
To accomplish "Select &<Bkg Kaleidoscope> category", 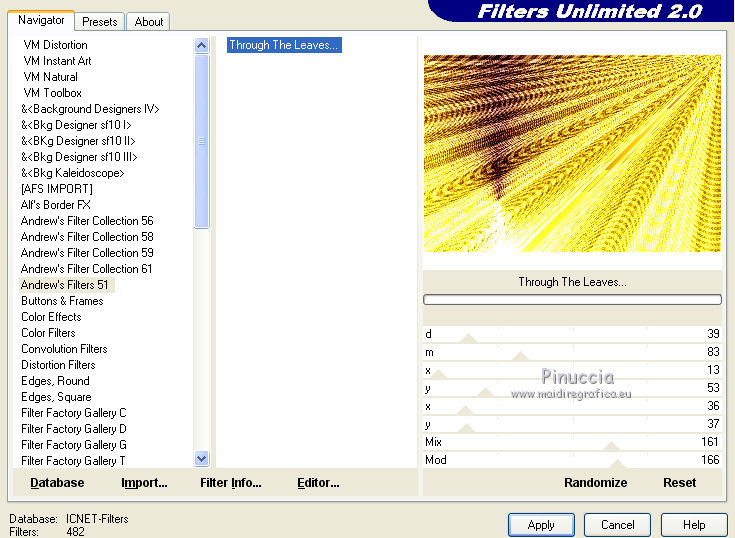I will 72,173.
